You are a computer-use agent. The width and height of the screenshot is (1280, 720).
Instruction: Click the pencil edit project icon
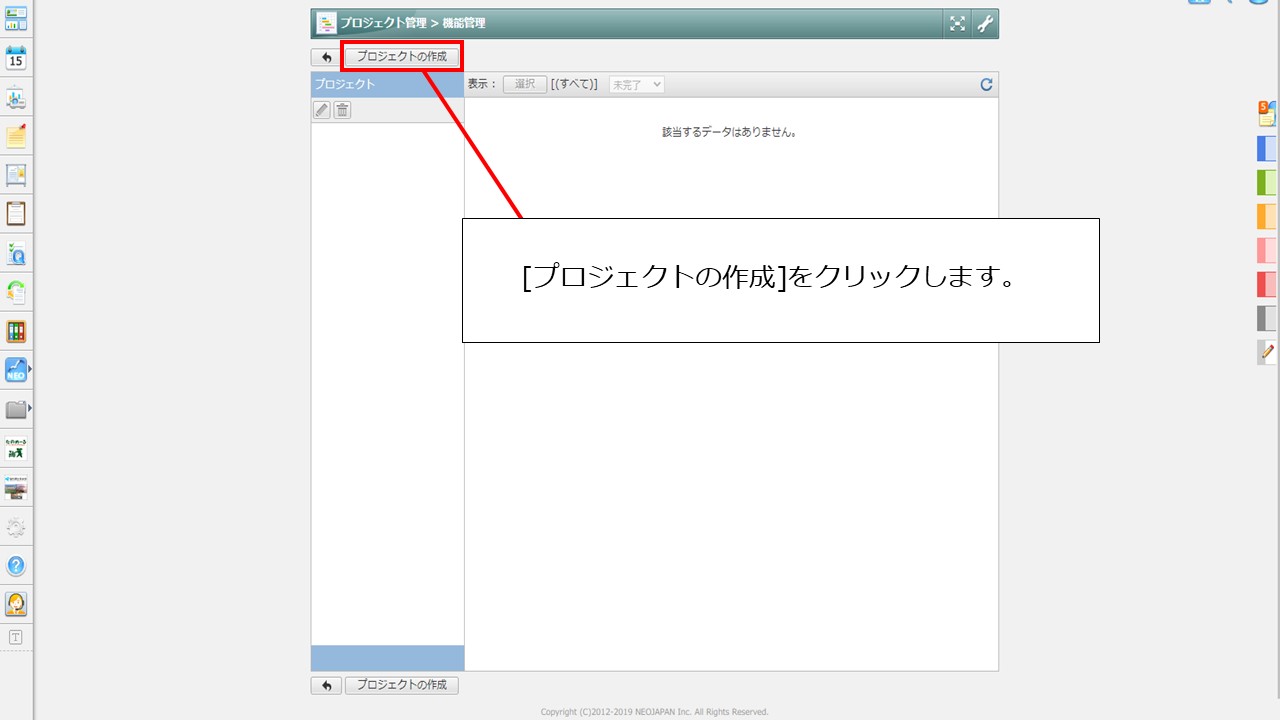coord(321,110)
